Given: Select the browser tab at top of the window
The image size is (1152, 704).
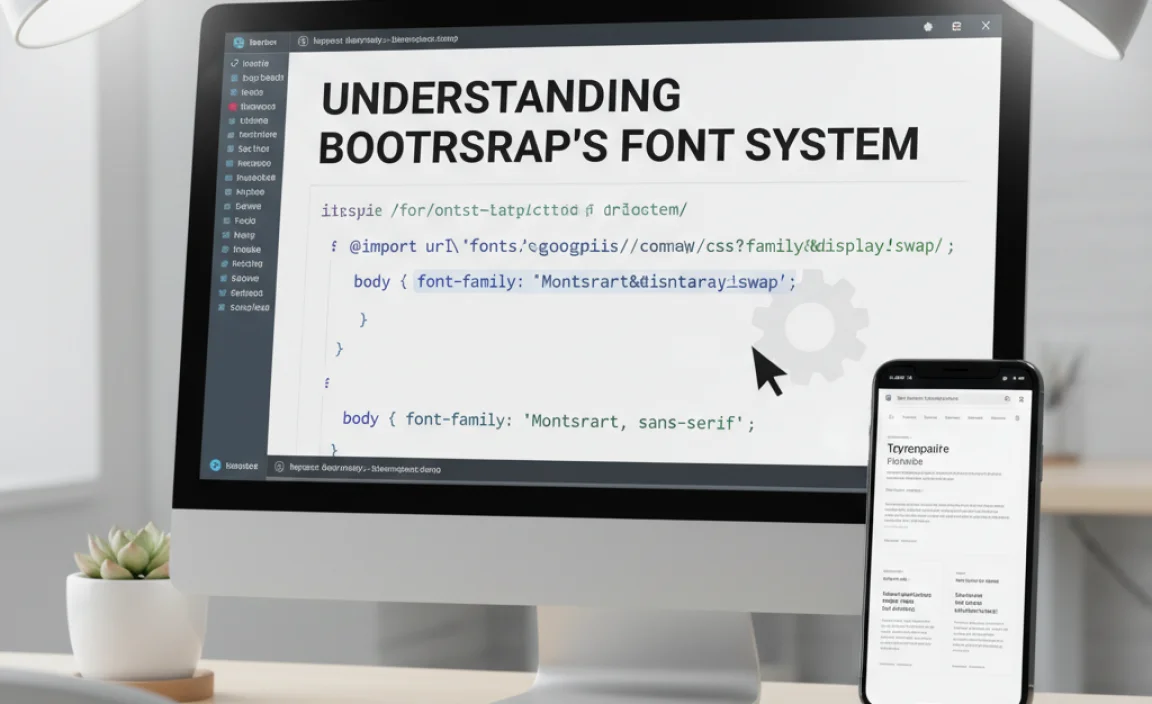Looking at the screenshot, I should (x=264, y=42).
